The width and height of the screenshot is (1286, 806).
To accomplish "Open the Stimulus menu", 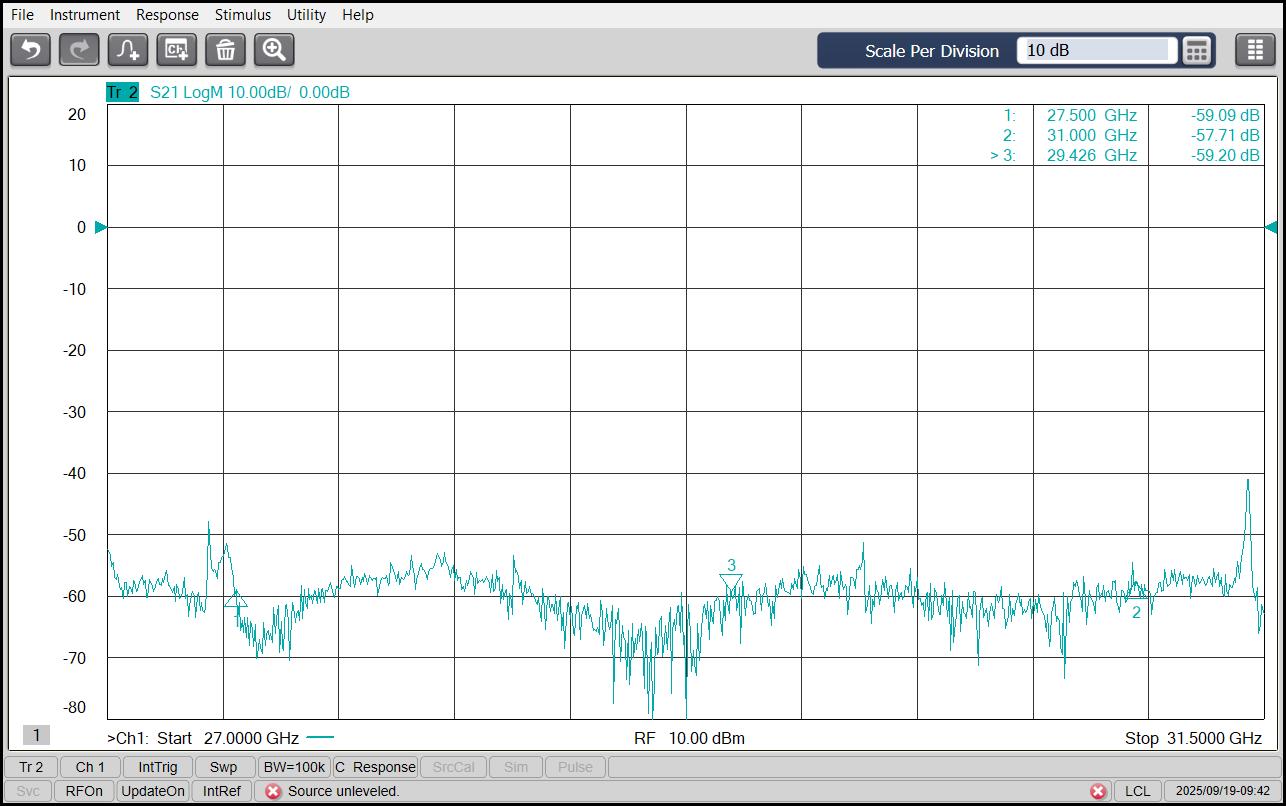I will 242,15.
